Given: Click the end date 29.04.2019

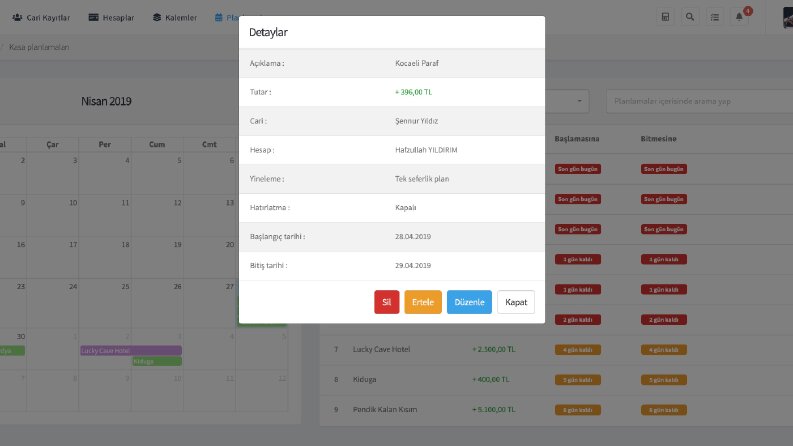Looking at the screenshot, I should (x=413, y=265).
